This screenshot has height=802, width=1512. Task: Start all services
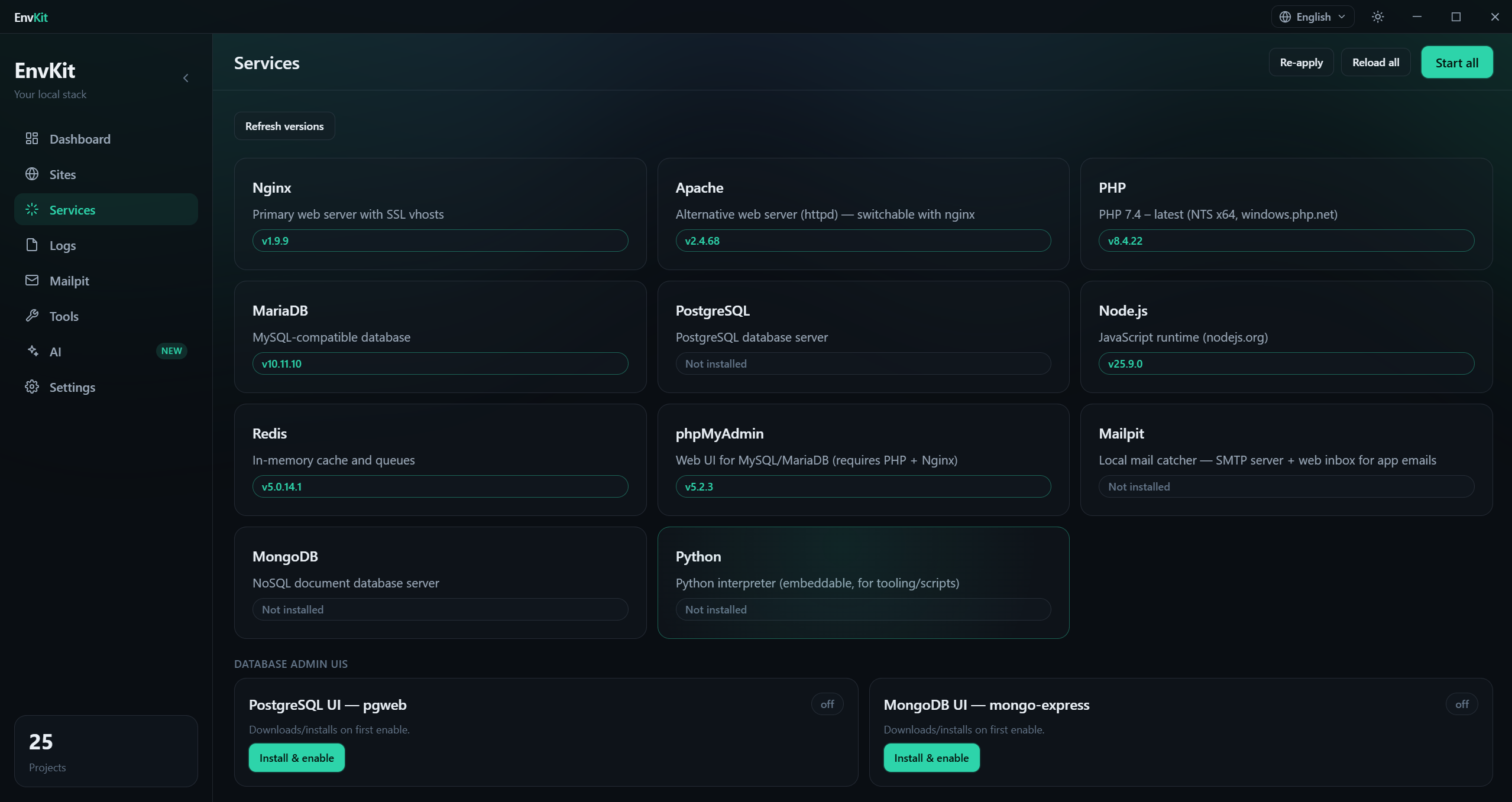(1456, 62)
